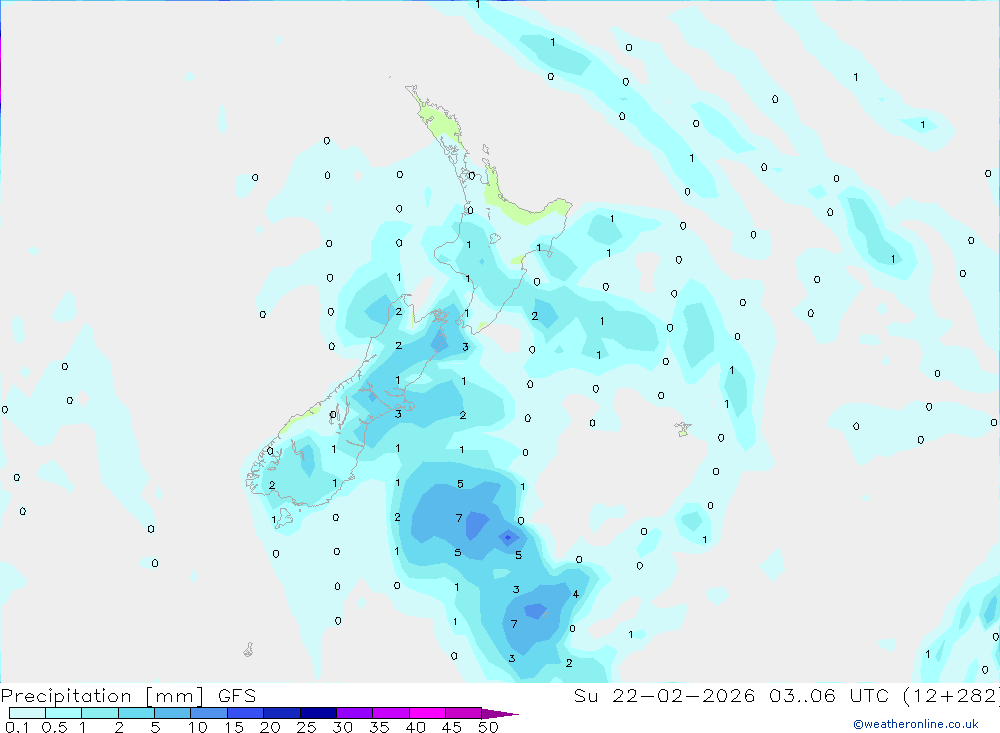Select the 5–10 mm legend color swatch
Viewport: 1000px width, 733px height.
click(x=172, y=713)
